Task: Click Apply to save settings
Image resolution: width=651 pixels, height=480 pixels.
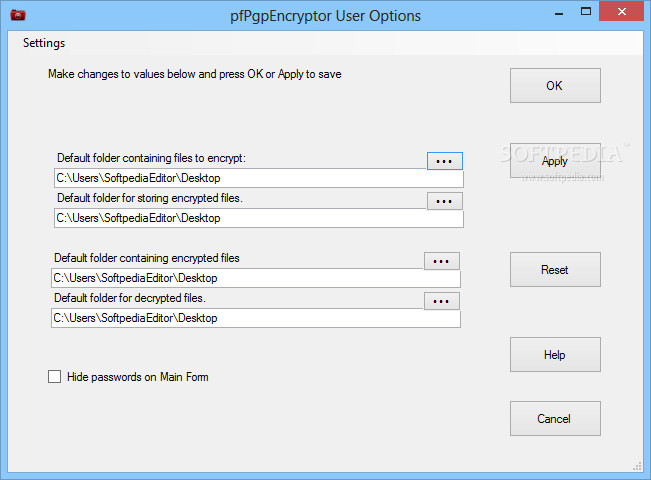Action: 555,161
